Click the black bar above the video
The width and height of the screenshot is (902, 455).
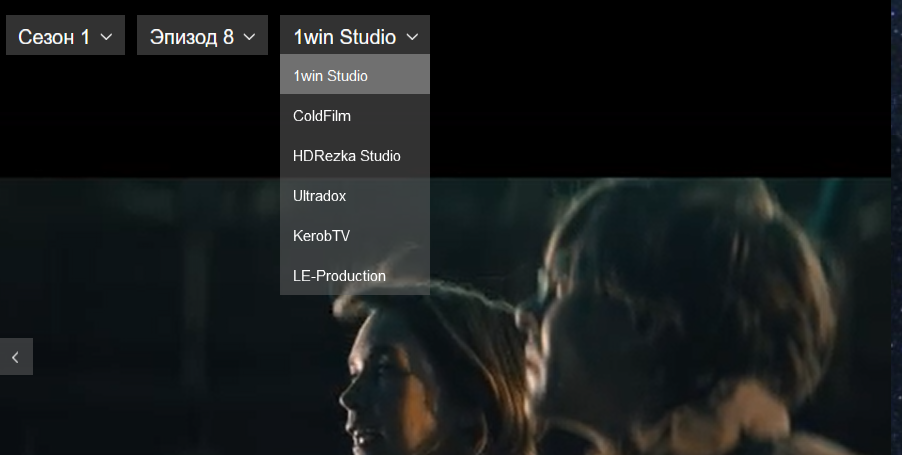(x=650, y=100)
